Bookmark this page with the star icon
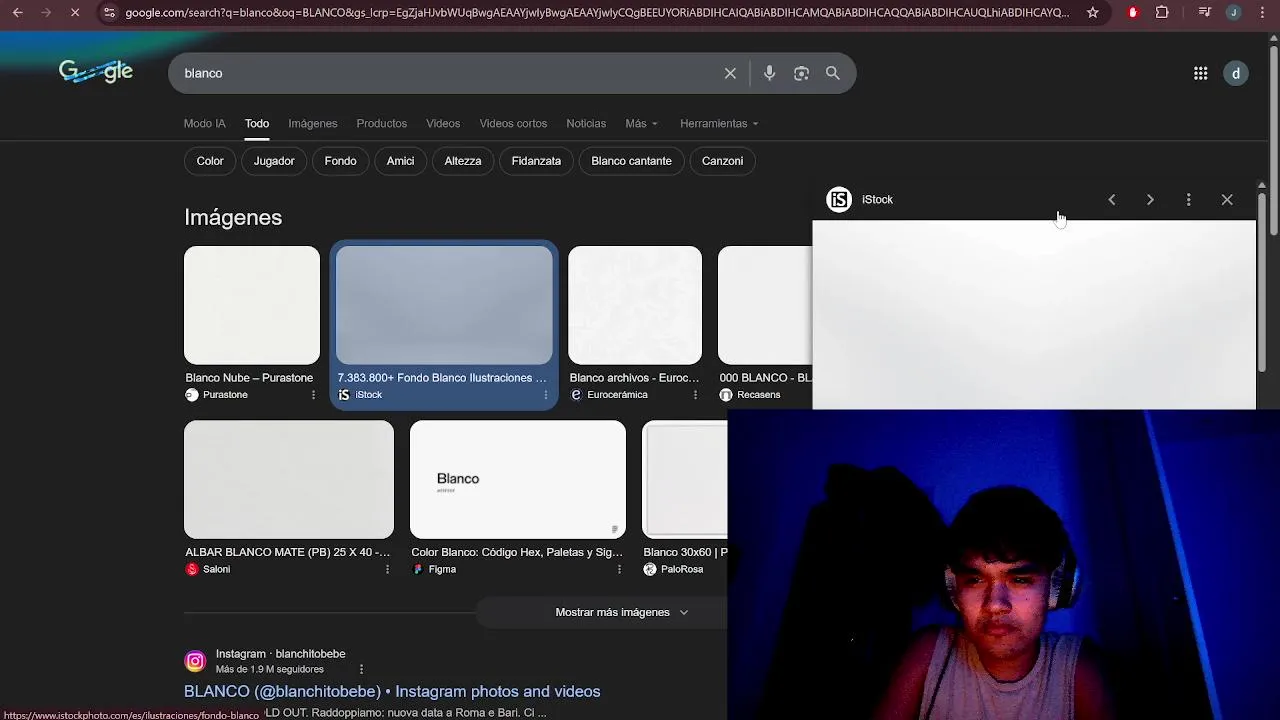 click(x=1092, y=13)
